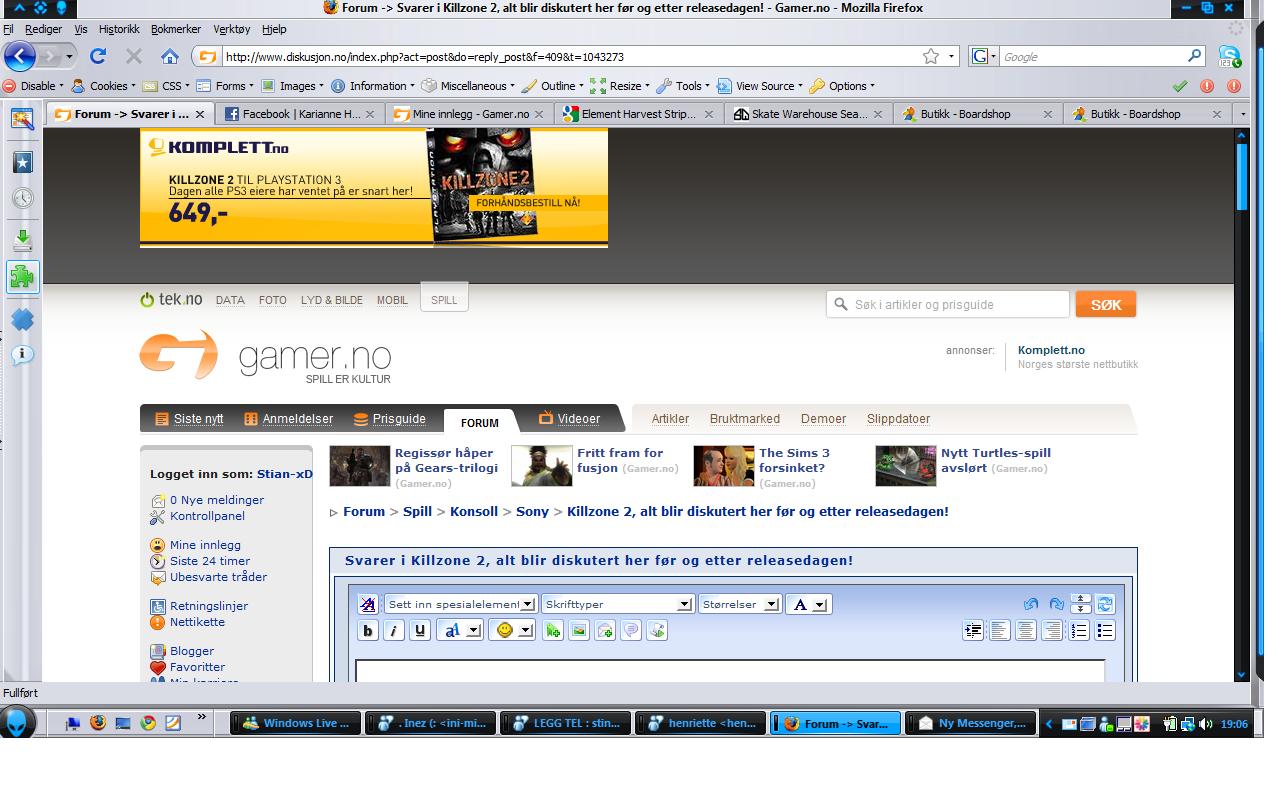Open the Disable menu in developer toolbar

[x=35, y=86]
